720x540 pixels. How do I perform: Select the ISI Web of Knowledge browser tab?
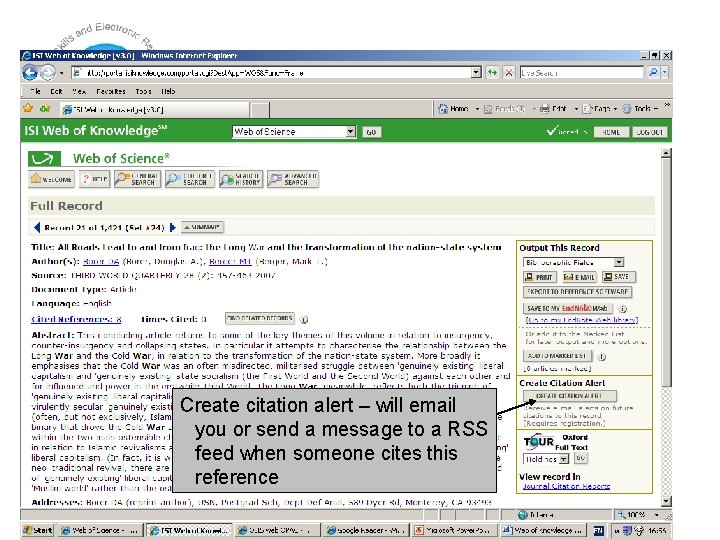[x=155, y=110]
